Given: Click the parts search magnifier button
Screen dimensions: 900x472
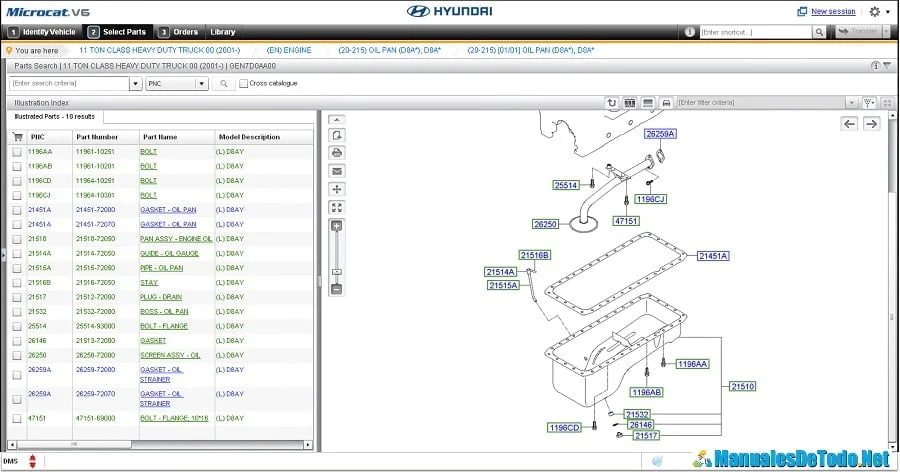Looking at the screenshot, I should [x=223, y=84].
